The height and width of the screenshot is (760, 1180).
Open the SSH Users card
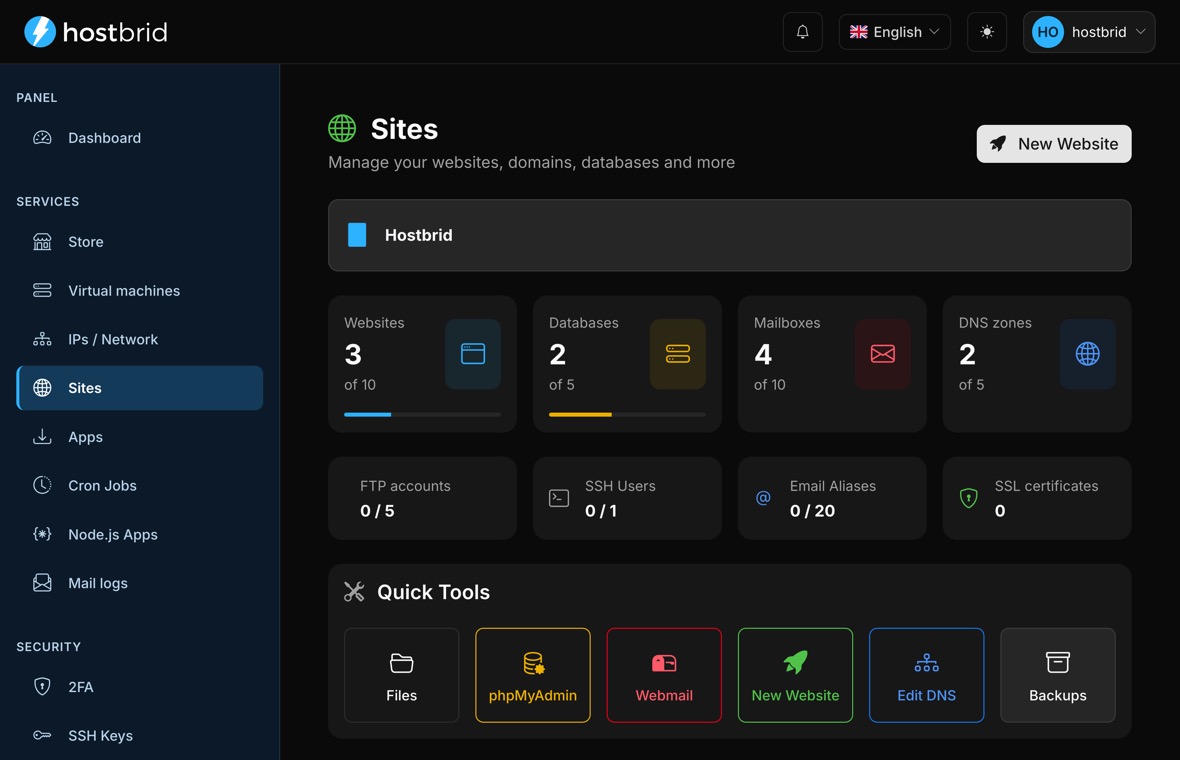[627, 498]
